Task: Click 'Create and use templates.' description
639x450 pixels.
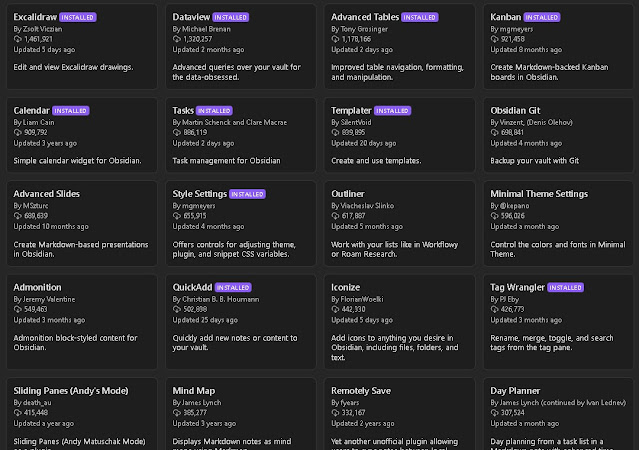Action: (x=376, y=161)
